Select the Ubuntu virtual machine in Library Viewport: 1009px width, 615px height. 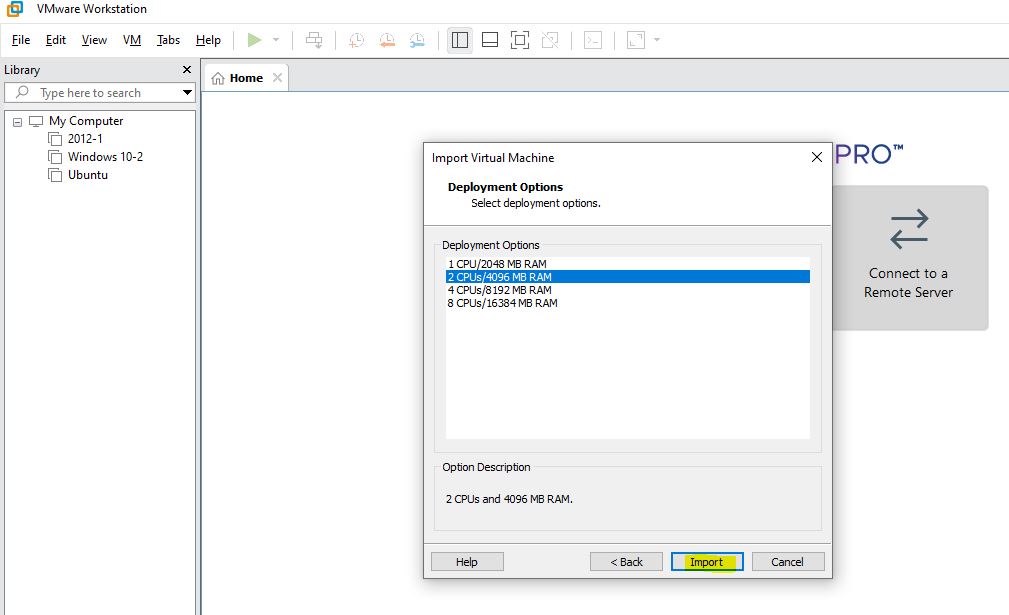coord(87,175)
